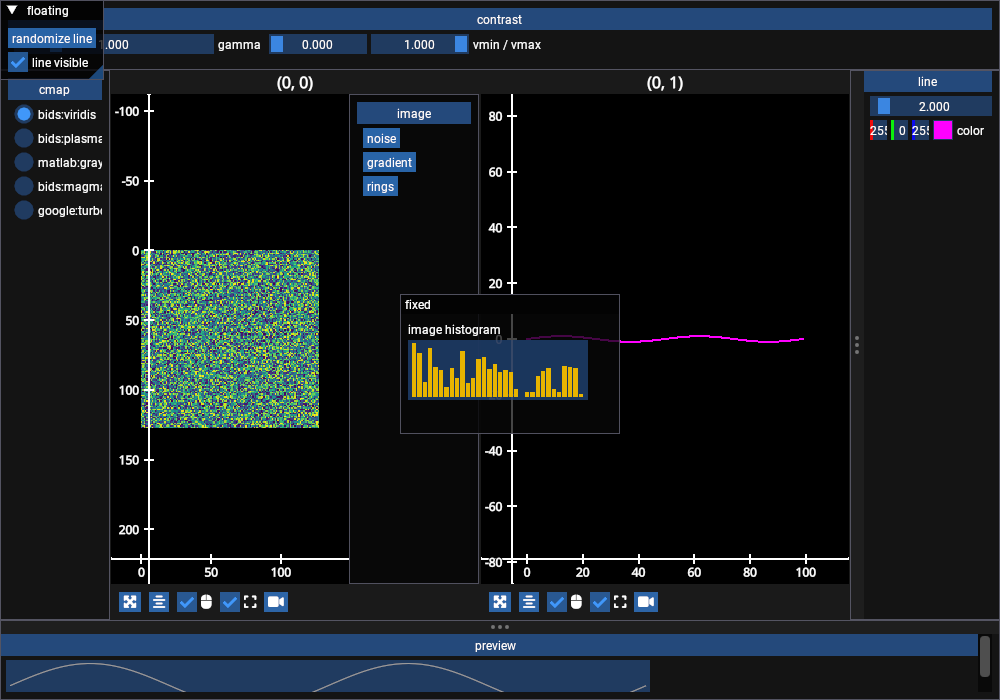Click the red channel value field
Image resolution: width=1000 pixels, height=700 pixels.
click(x=878, y=130)
